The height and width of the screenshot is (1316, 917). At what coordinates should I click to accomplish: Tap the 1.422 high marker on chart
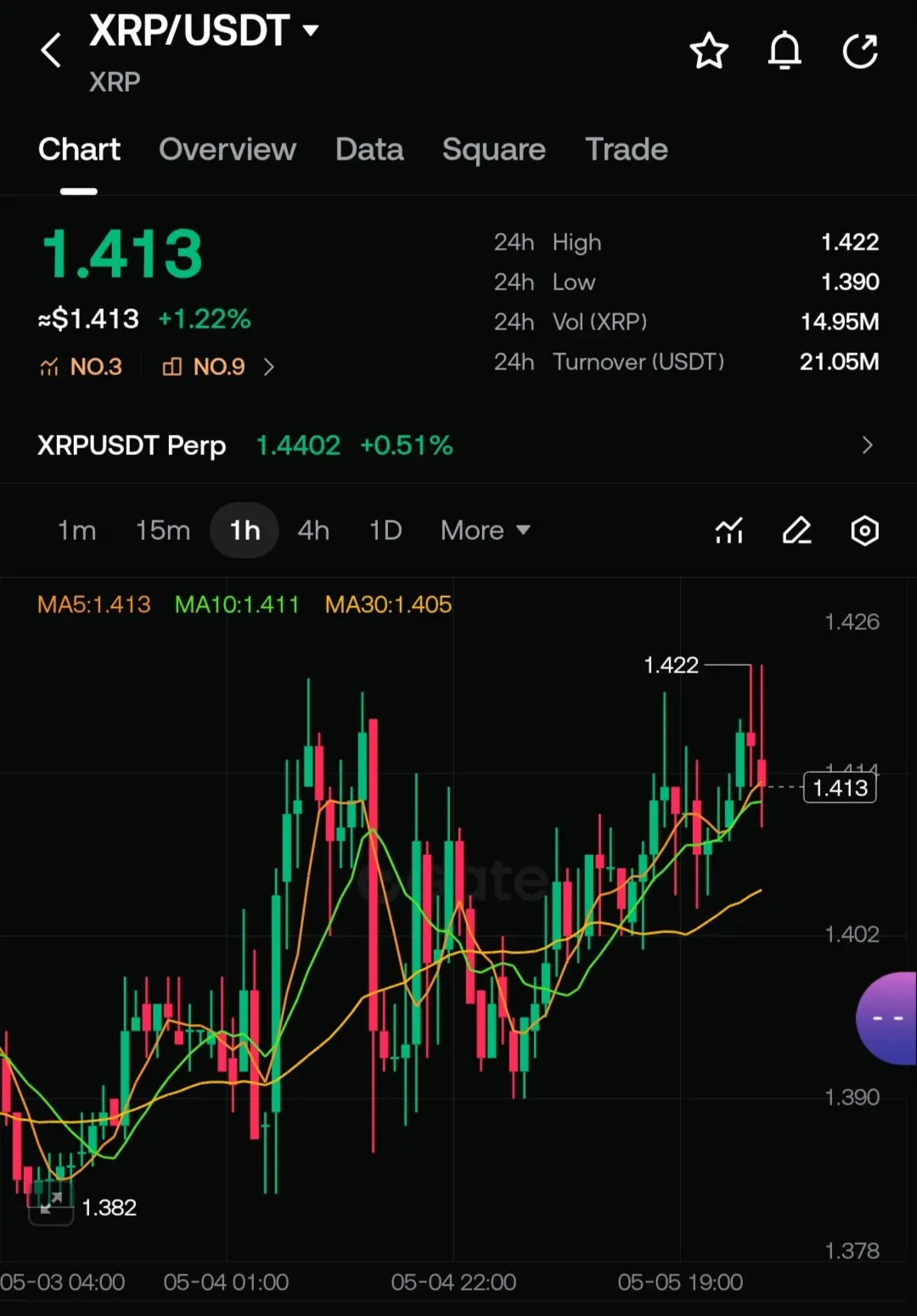coord(671,665)
